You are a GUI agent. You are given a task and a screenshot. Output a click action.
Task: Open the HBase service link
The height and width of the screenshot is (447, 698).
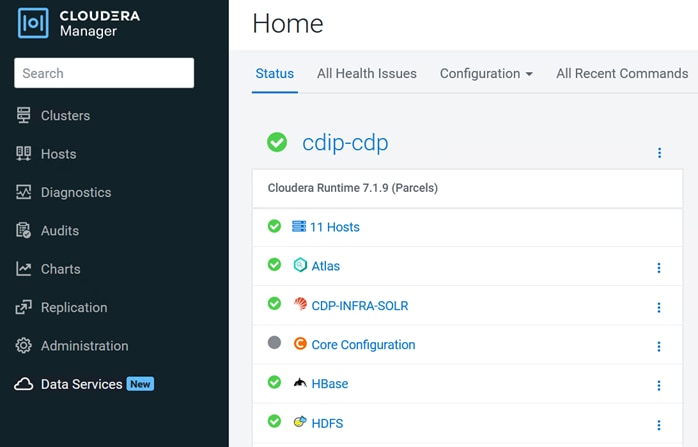pyautogui.click(x=330, y=384)
